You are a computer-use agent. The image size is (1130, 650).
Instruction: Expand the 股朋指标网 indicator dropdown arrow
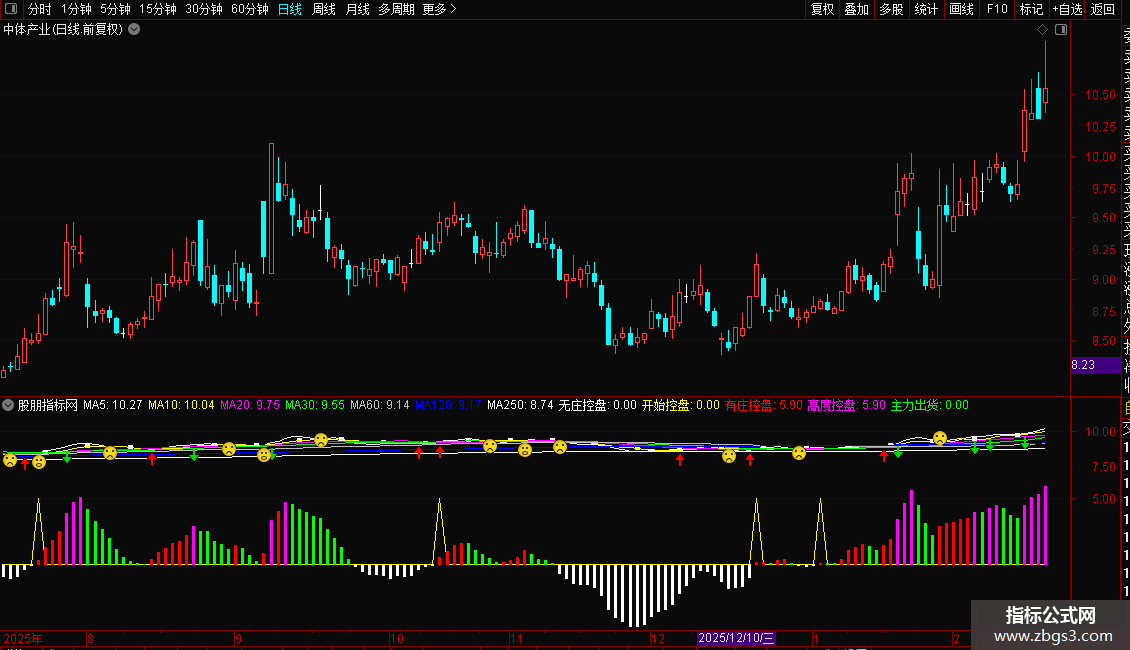8,405
